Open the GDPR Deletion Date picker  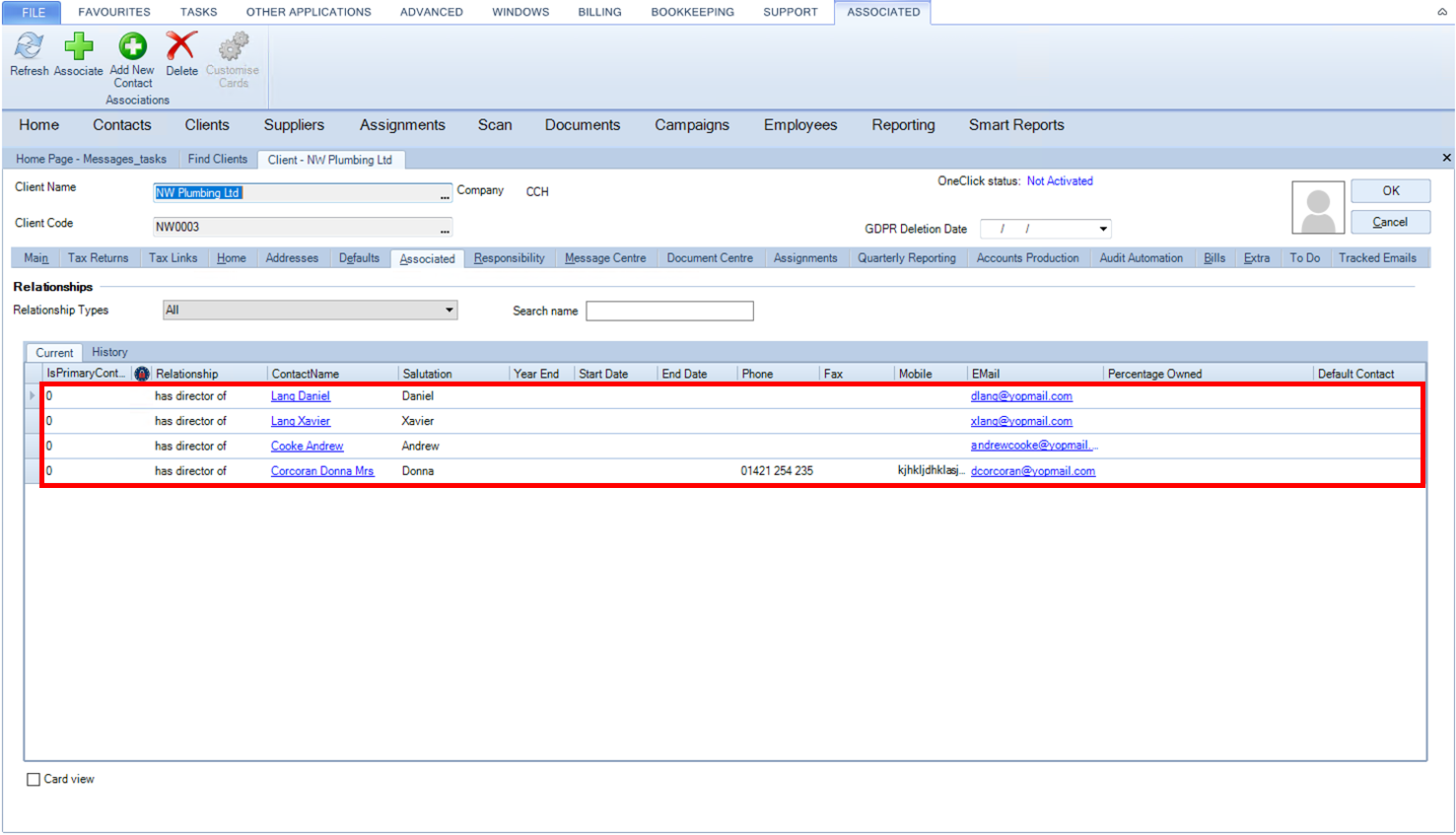[x=1103, y=229]
